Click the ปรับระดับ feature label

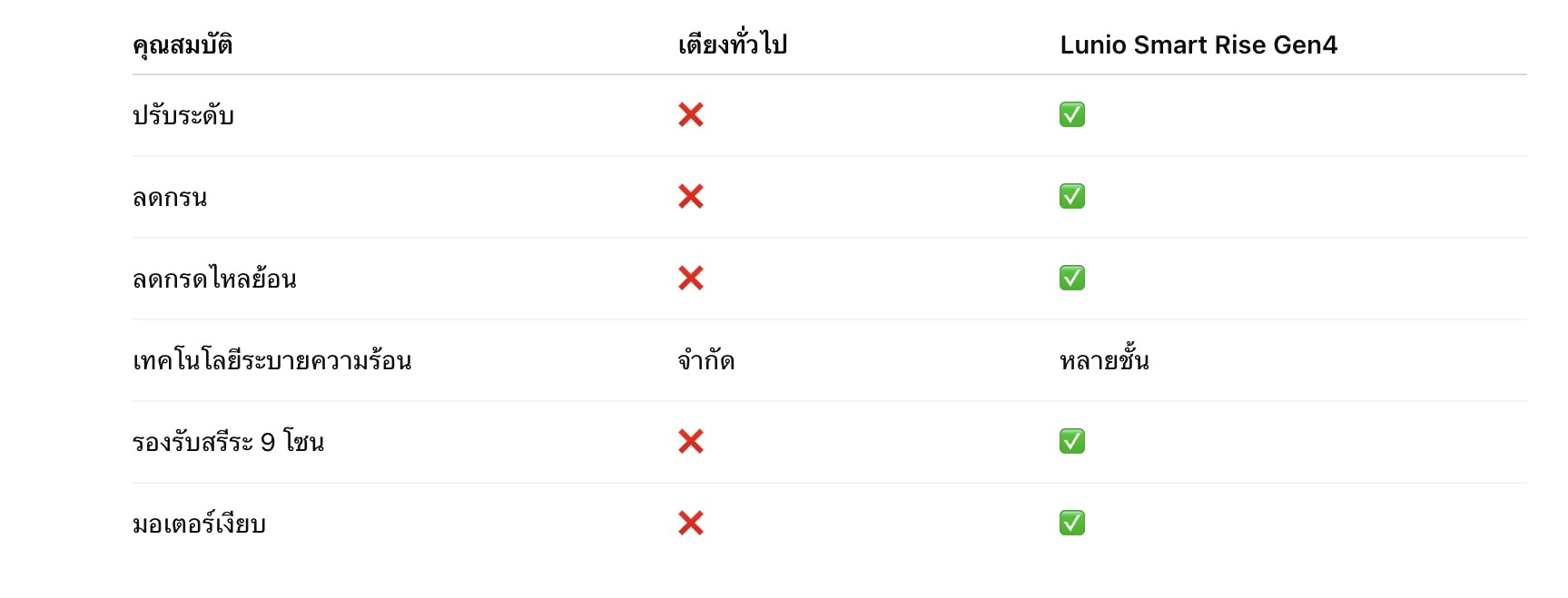(x=183, y=116)
